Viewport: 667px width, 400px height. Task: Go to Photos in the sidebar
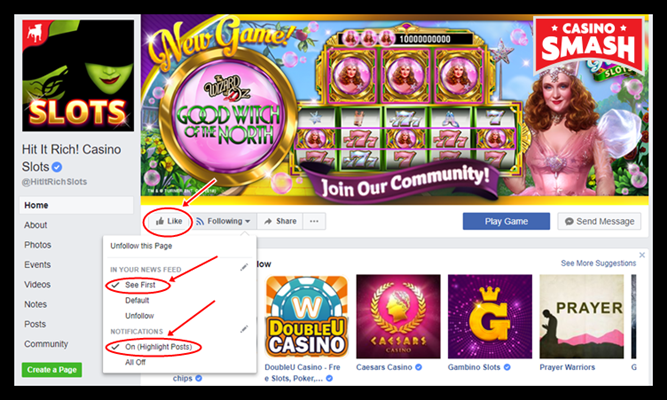(37, 245)
